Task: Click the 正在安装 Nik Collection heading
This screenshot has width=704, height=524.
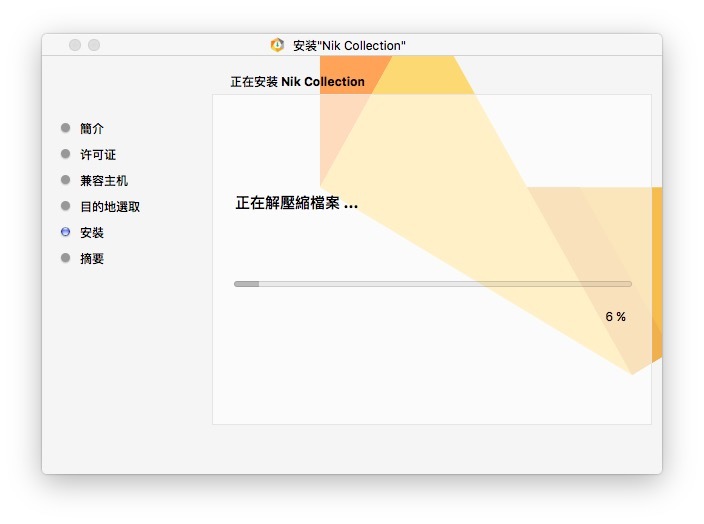Action: (297, 82)
